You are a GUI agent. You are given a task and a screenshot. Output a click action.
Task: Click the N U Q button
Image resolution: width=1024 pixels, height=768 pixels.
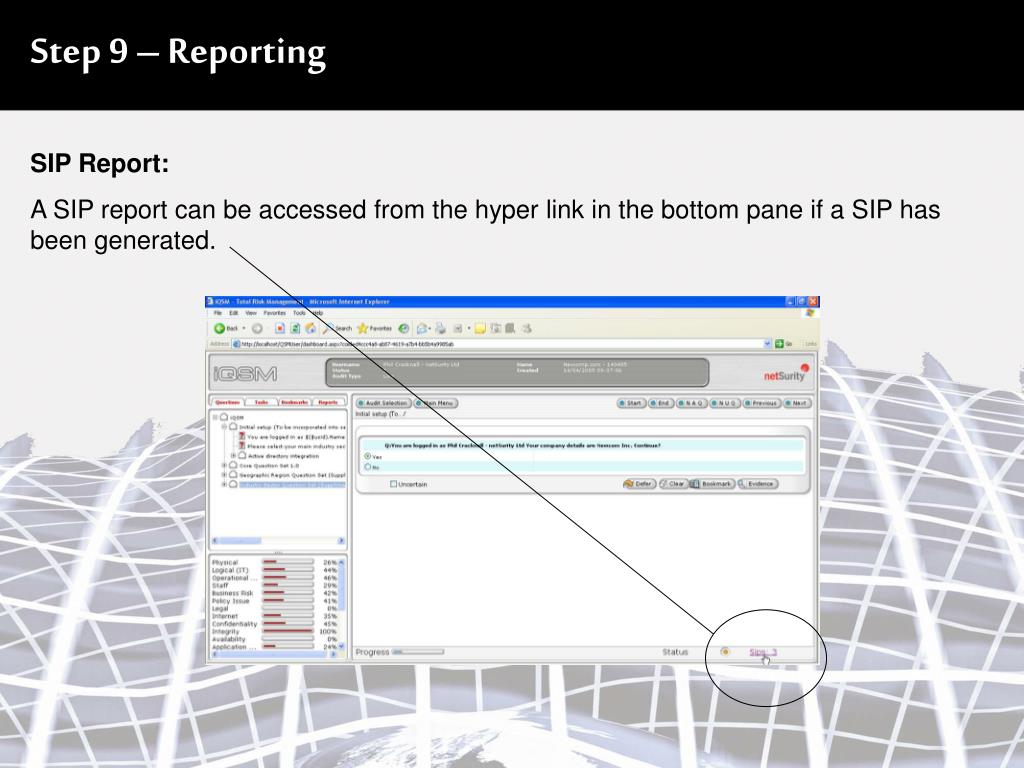click(725, 403)
